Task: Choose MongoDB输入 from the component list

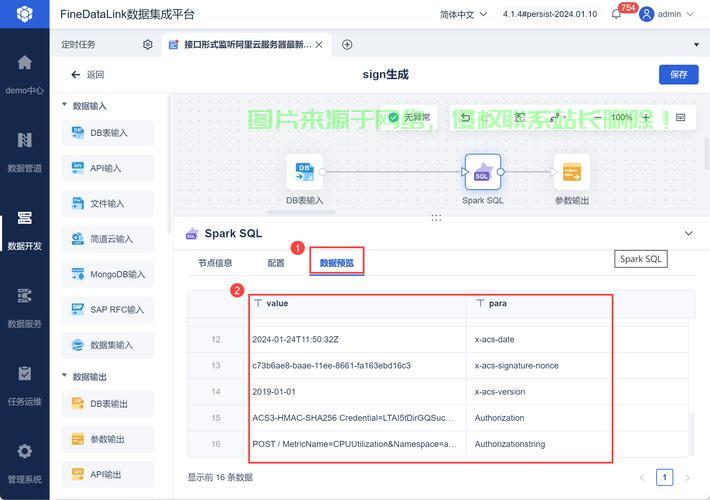Action: 108,274
